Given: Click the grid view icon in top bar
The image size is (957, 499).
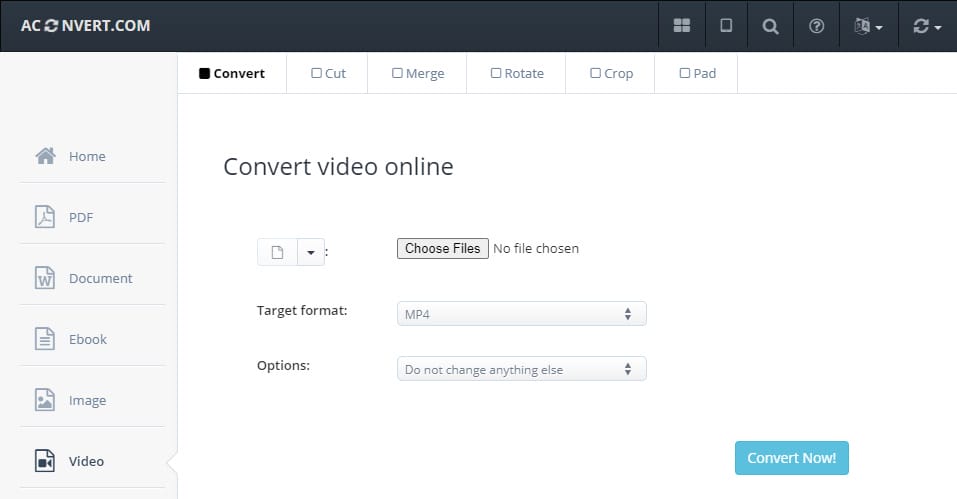Looking at the screenshot, I should tap(682, 26).
